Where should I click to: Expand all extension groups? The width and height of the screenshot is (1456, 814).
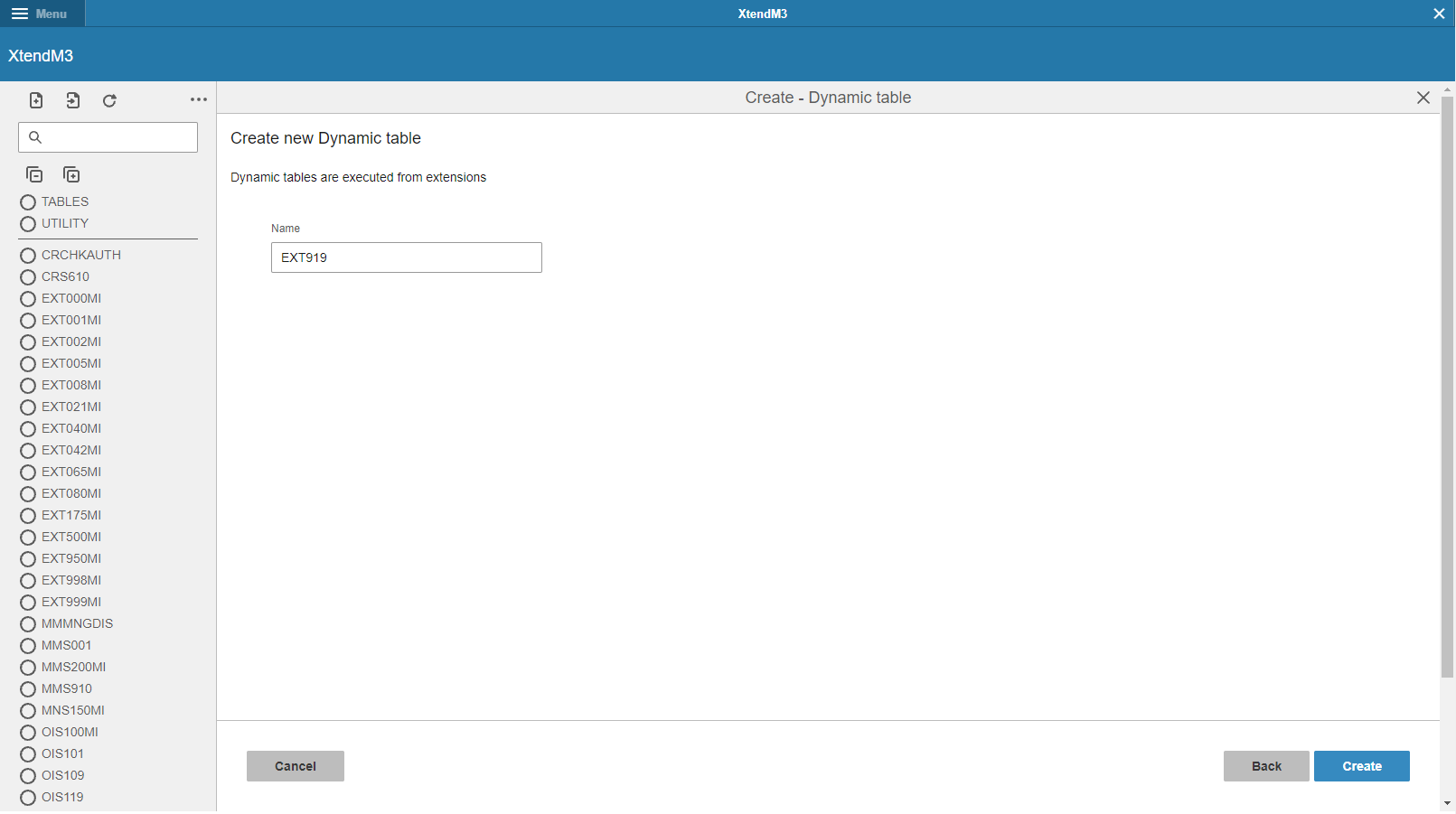pyautogui.click(x=70, y=174)
